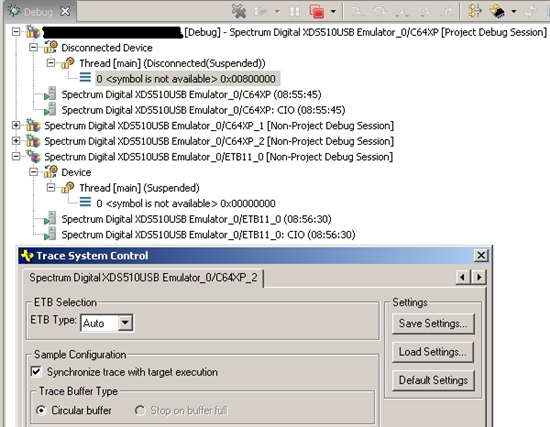Select the Debug view tab
Viewport: 550px width, 427px height.
(x=39, y=12)
